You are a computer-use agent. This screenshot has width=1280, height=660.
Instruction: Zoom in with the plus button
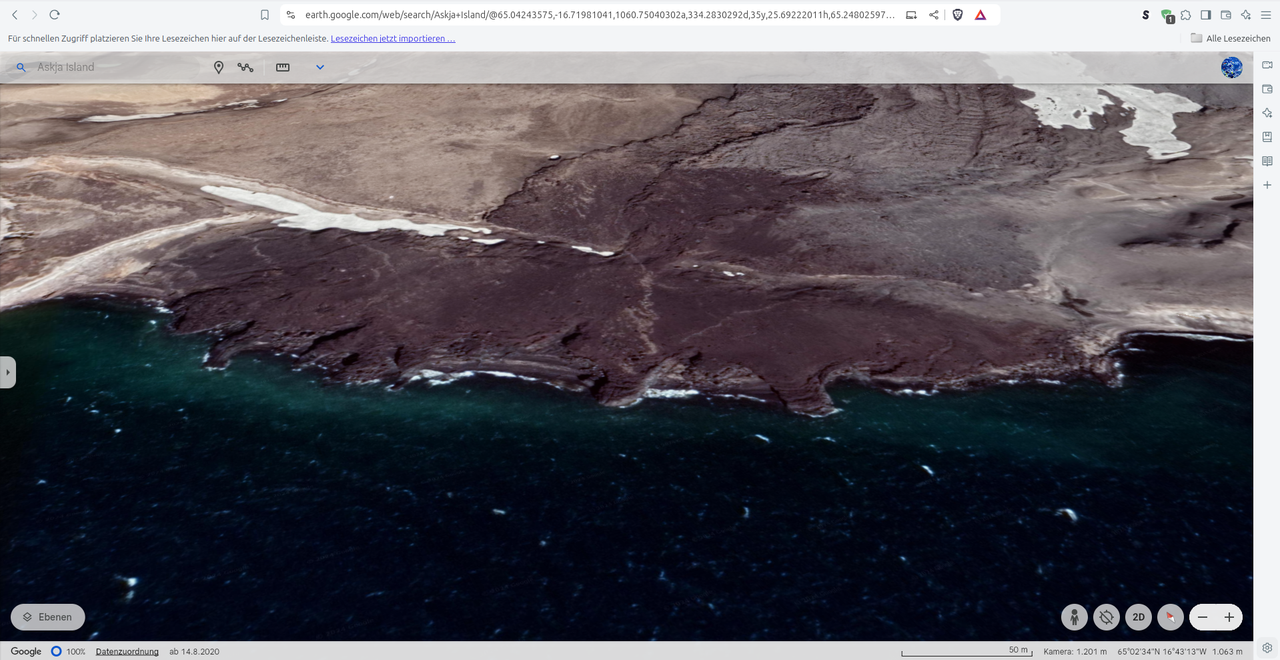point(1230,617)
